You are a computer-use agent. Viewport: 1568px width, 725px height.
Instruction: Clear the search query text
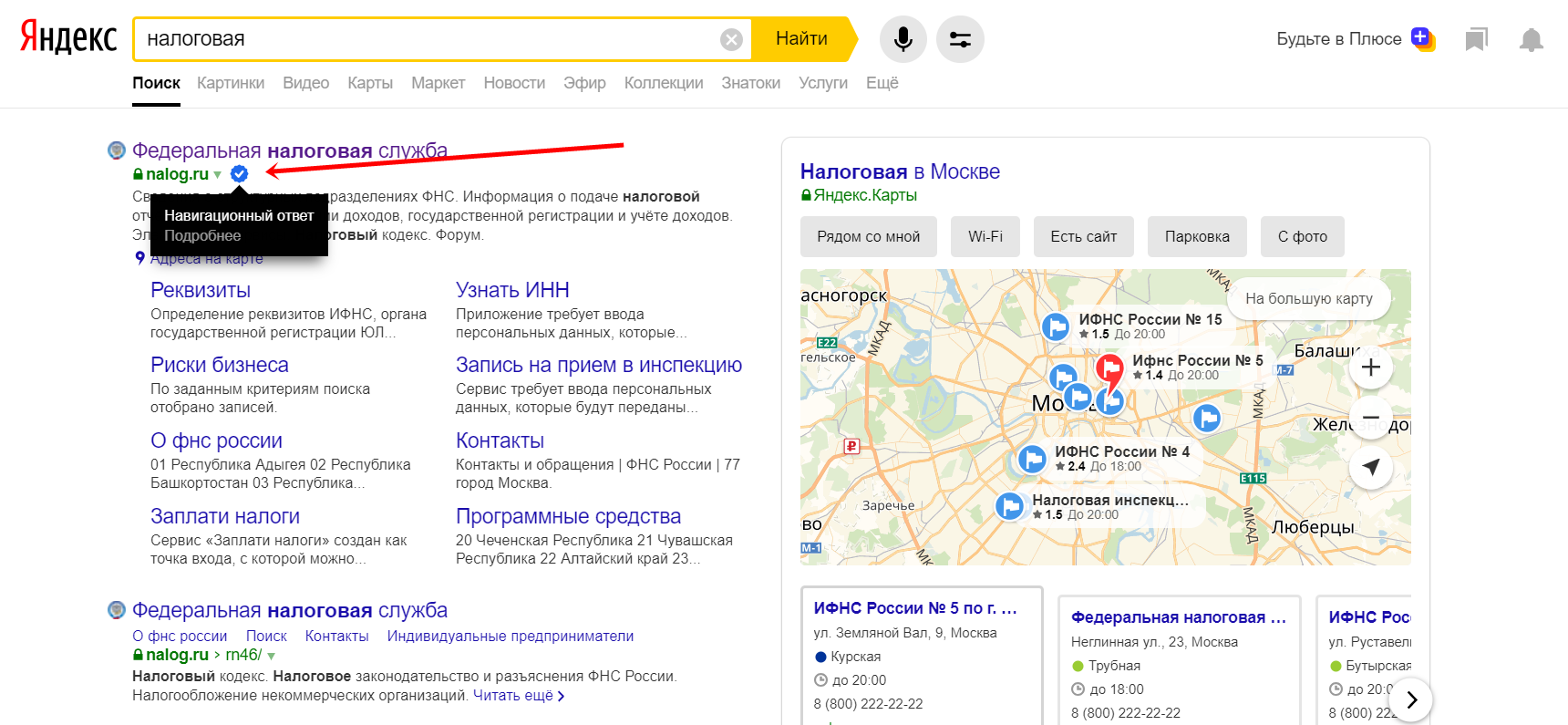coord(731,39)
